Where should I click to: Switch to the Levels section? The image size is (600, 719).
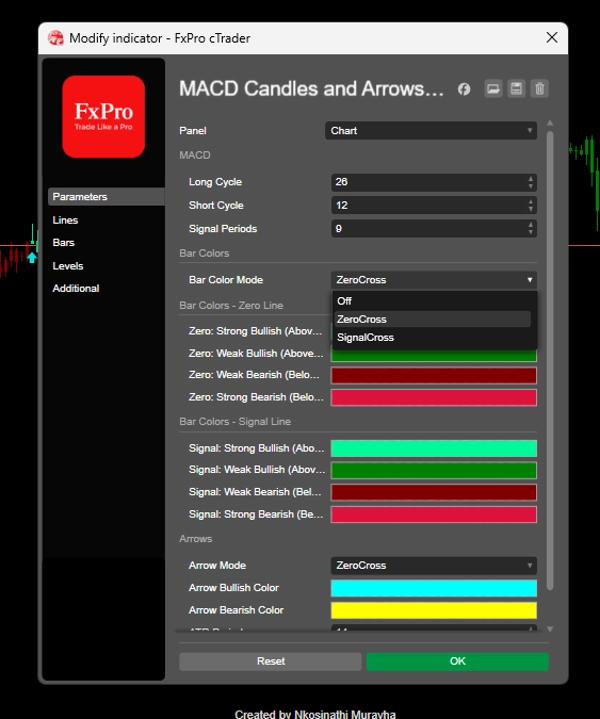tap(68, 266)
